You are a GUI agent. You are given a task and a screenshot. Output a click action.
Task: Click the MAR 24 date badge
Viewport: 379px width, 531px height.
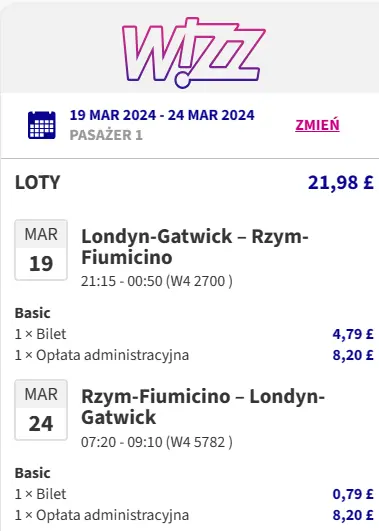click(41, 410)
